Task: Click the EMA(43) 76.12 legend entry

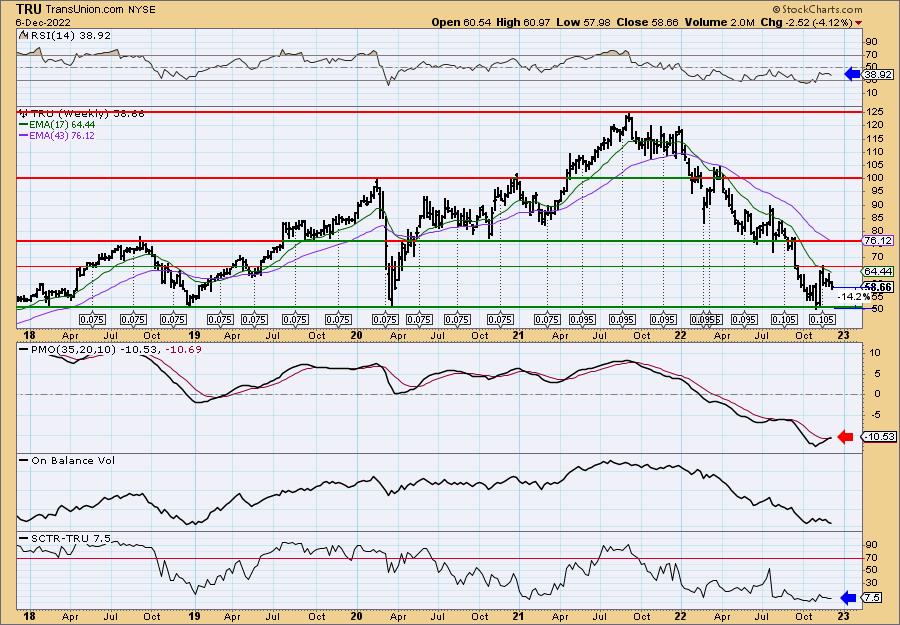Action: click(62, 135)
